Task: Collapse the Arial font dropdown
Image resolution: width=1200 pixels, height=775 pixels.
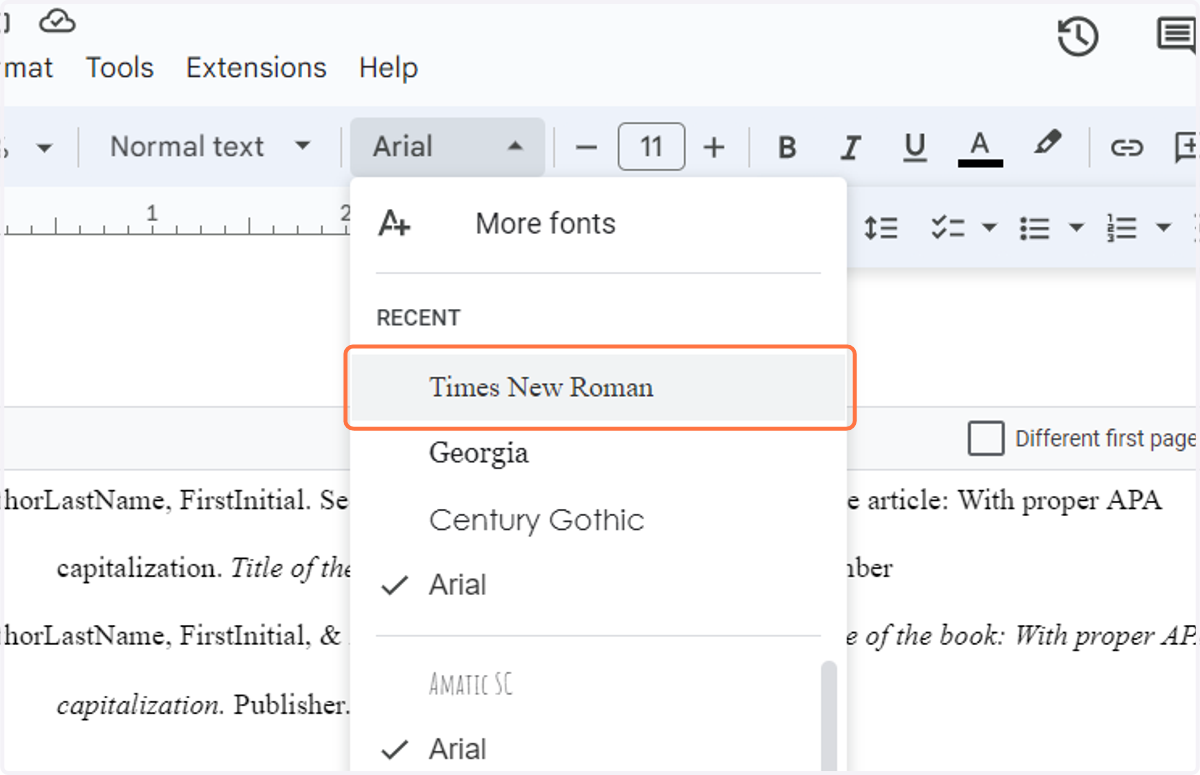Action: (447, 147)
